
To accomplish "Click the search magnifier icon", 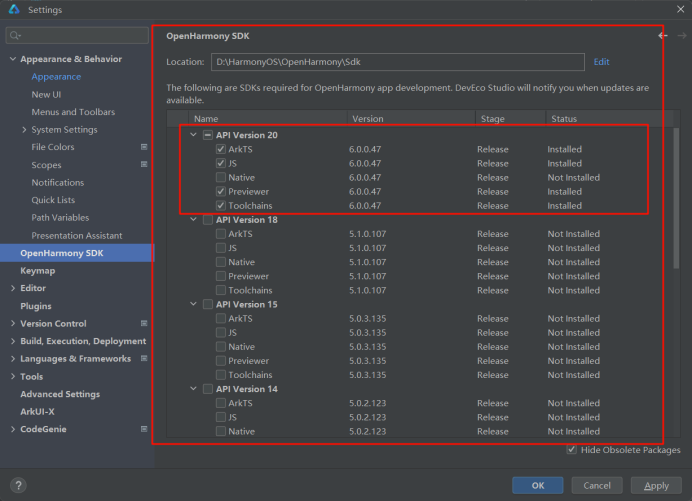I will click(15, 35).
